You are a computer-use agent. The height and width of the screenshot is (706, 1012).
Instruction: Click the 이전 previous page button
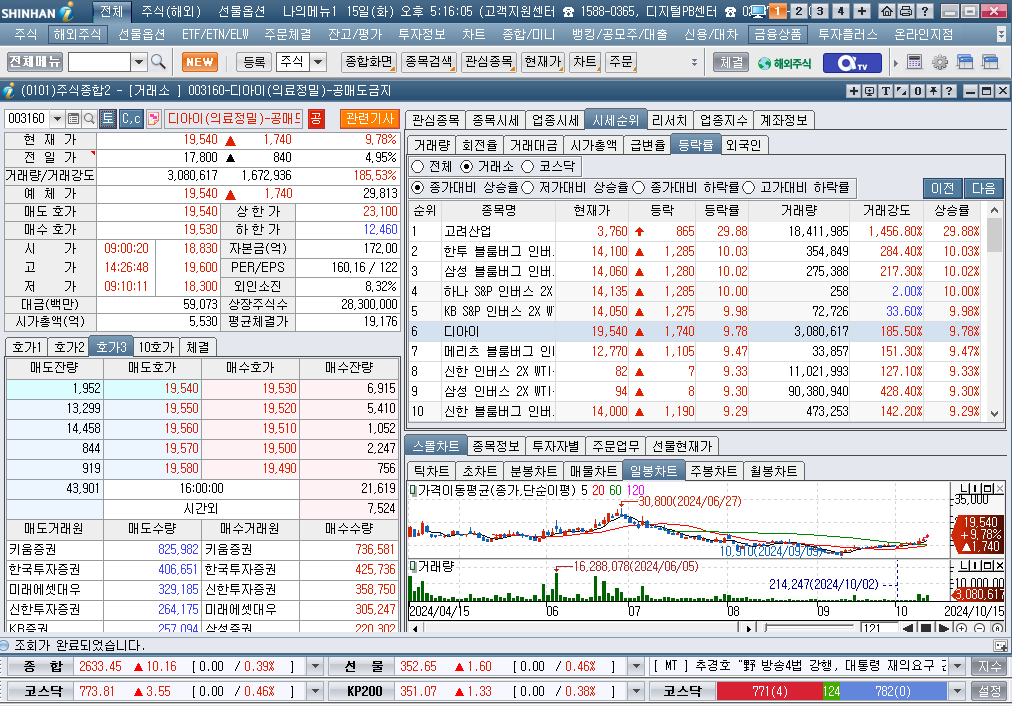pyautogui.click(x=942, y=188)
